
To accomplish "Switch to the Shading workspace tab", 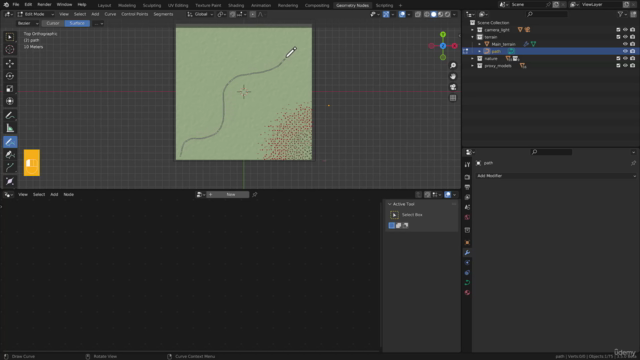I will point(236,5).
